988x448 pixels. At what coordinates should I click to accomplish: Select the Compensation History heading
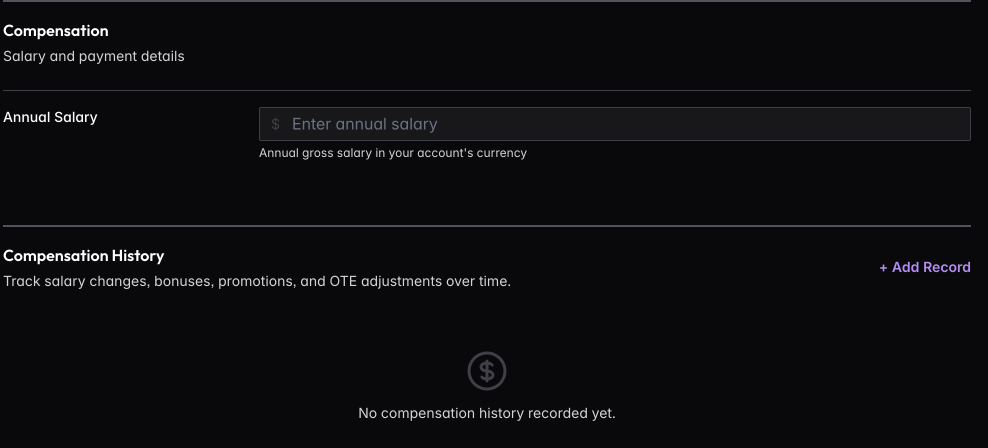pos(83,256)
